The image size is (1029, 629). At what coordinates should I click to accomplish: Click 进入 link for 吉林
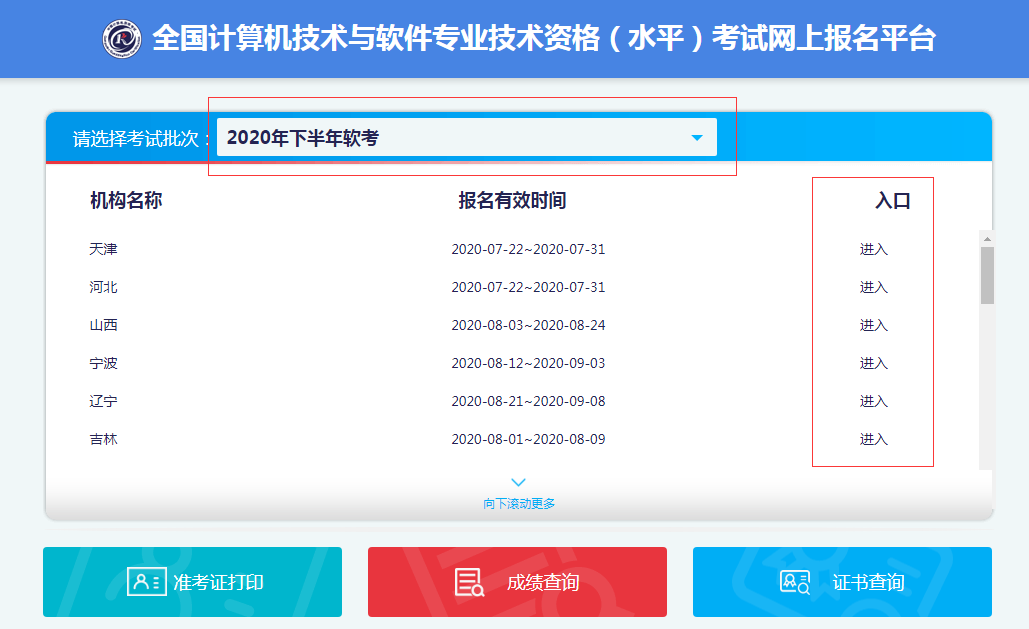(873, 440)
